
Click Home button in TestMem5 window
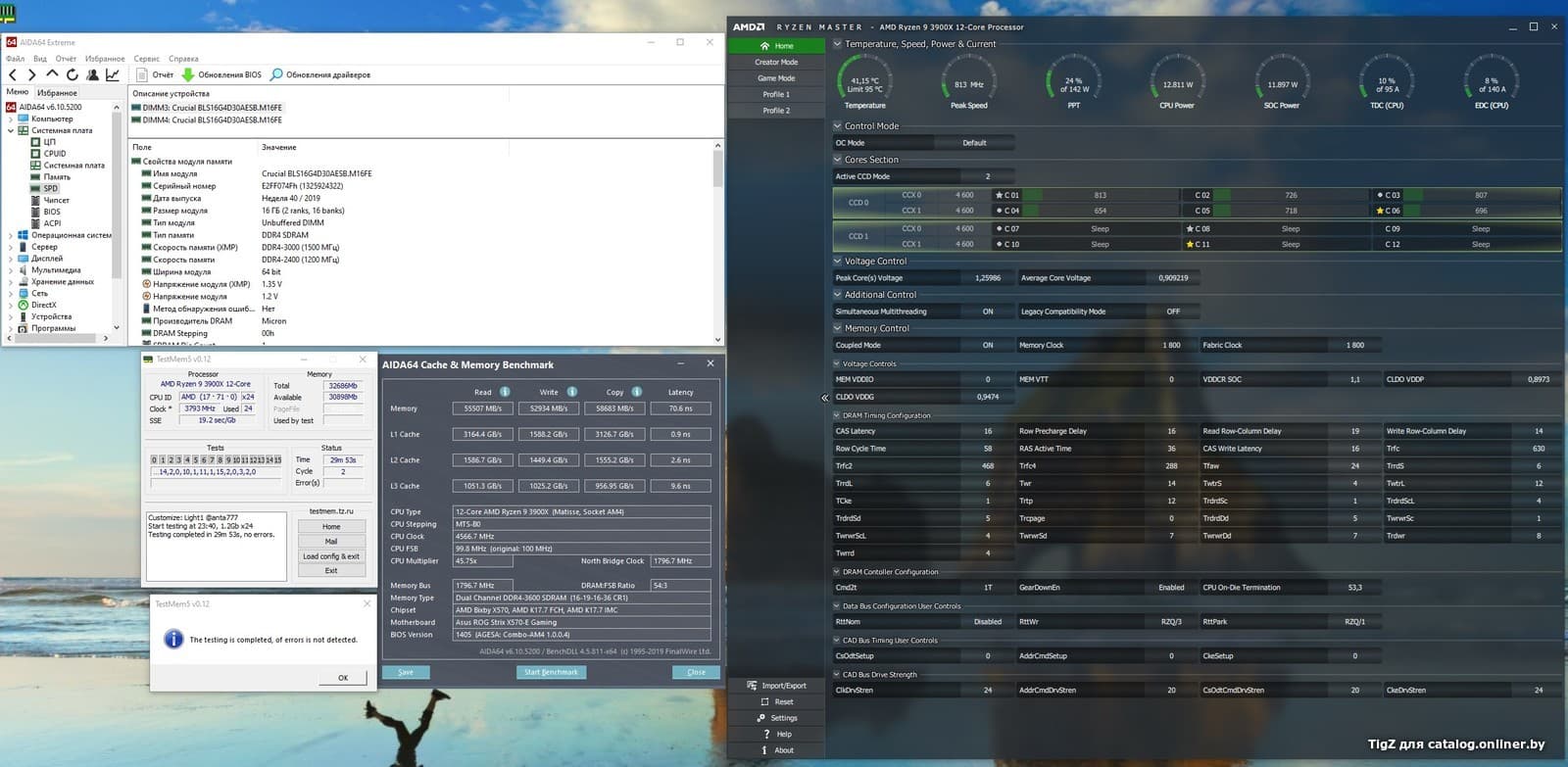(x=331, y=527)
